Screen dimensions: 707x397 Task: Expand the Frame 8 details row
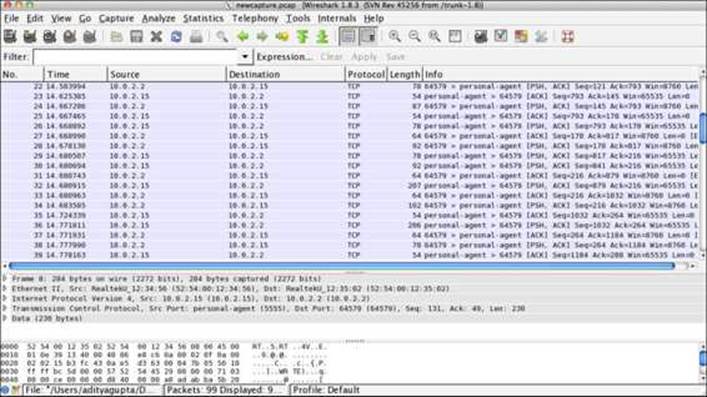tap(5, 279)
